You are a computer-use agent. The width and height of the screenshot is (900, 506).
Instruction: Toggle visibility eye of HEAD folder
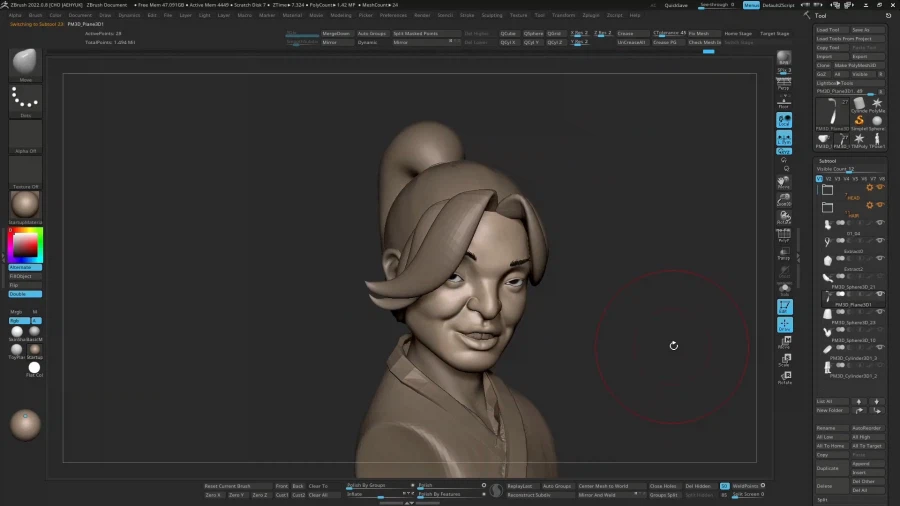click(x=881, y=188)
